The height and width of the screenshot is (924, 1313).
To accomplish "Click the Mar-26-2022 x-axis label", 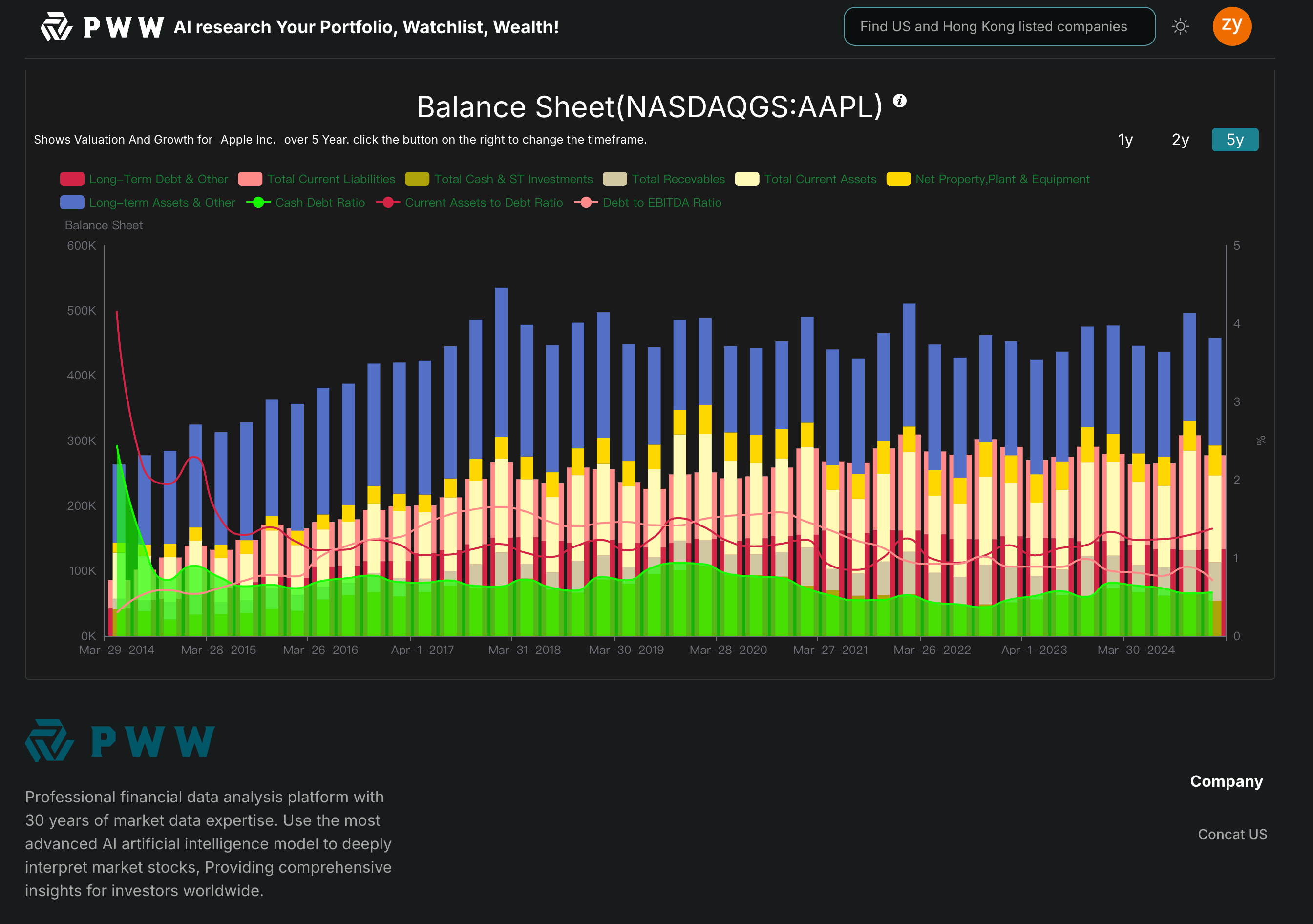I will click(932, 650).
